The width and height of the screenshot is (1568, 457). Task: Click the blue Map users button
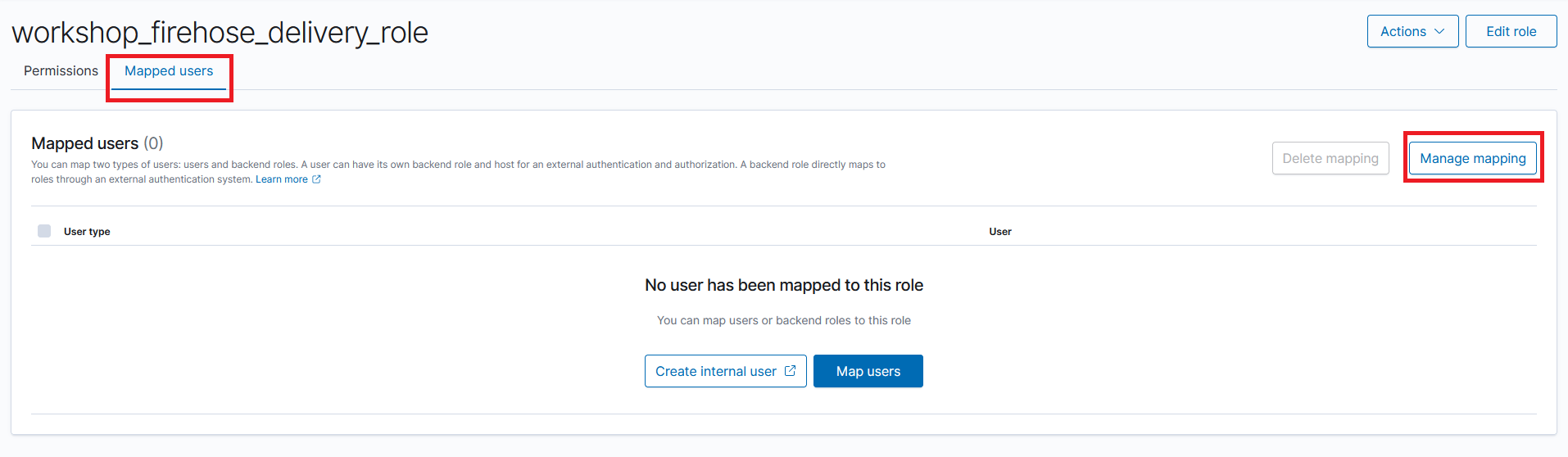point(868,371)
